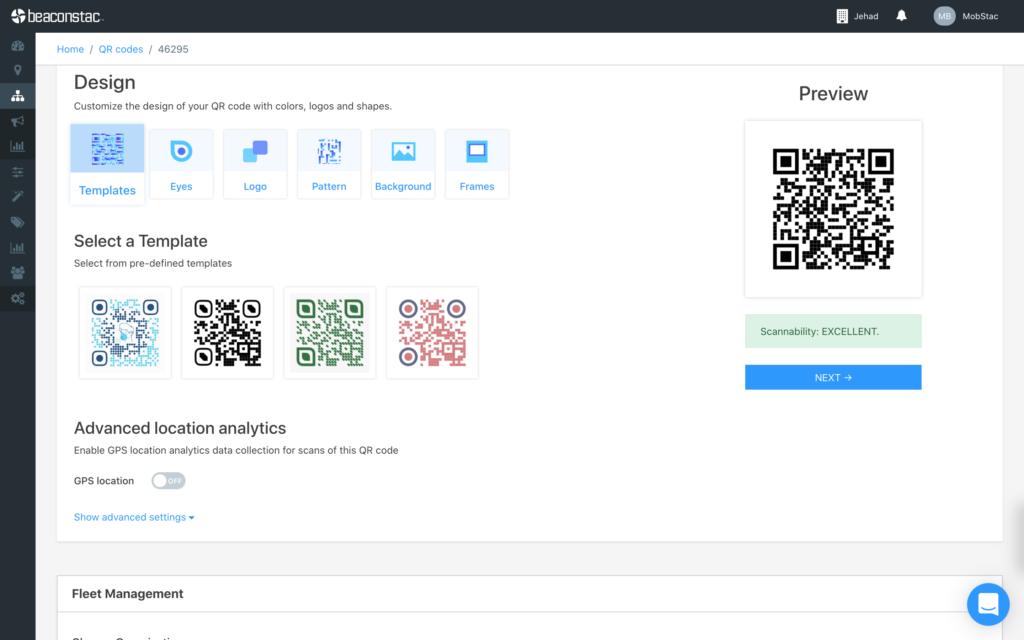Switch to the Templates design tab
This screenshot has width=1024, height=640.
(107, 164)
